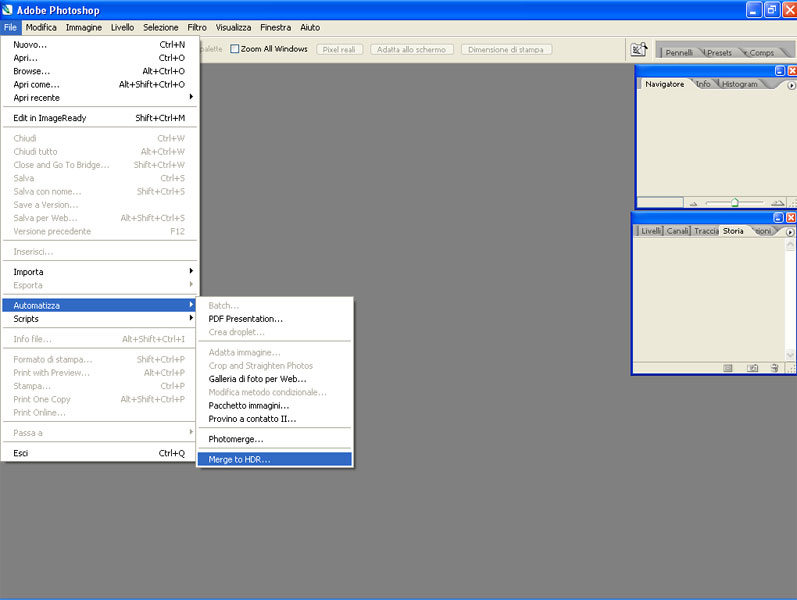Viewport: 797px width, 600px height.
Task: Select Pacchetto immagini... in the submenu
Action: pyautogui.click(x=274, y=405)
